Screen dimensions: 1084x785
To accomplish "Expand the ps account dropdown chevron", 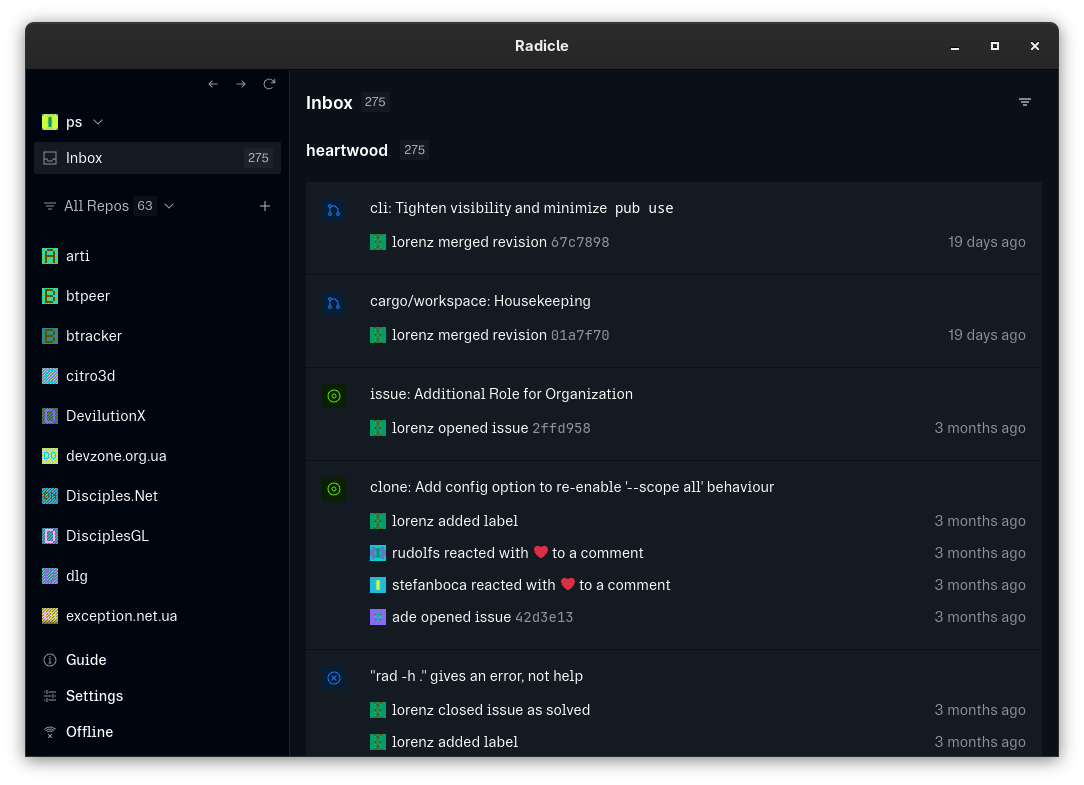I will [x=98, y=122].
